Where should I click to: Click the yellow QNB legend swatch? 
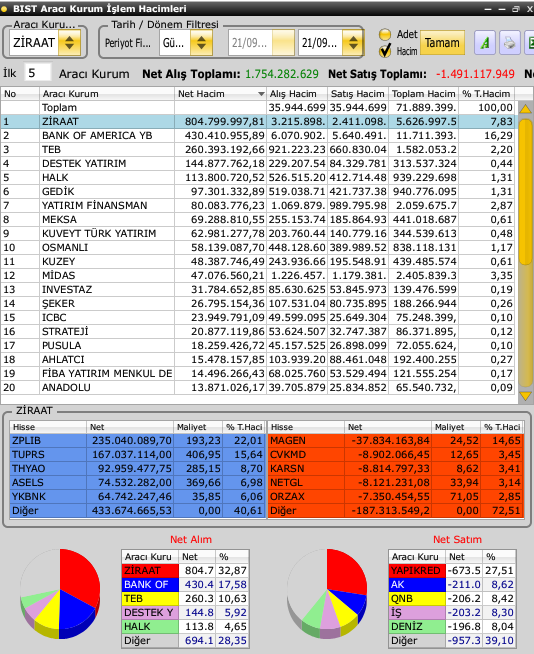417,599
